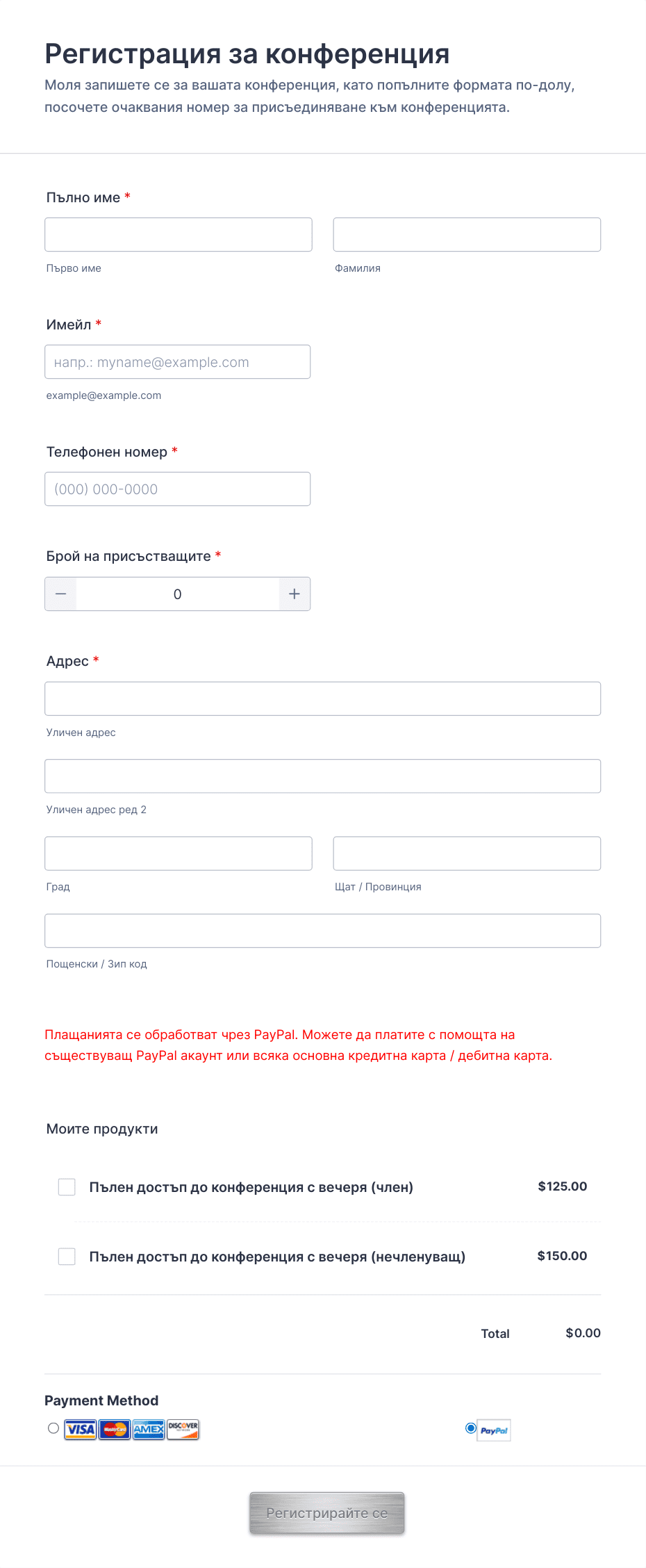Viewport: 646px width, 1568px height.
Task: Click the PayPal logo
Action: [x=494, y=1430]
